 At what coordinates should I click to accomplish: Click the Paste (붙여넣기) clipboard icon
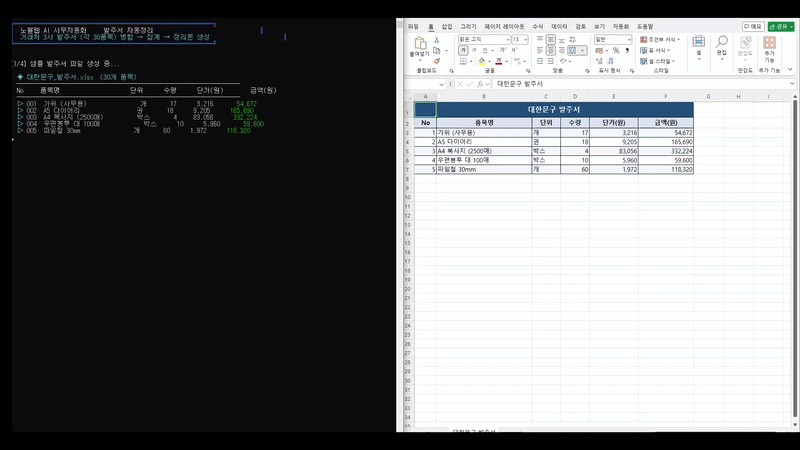click(x=420, y=44)
